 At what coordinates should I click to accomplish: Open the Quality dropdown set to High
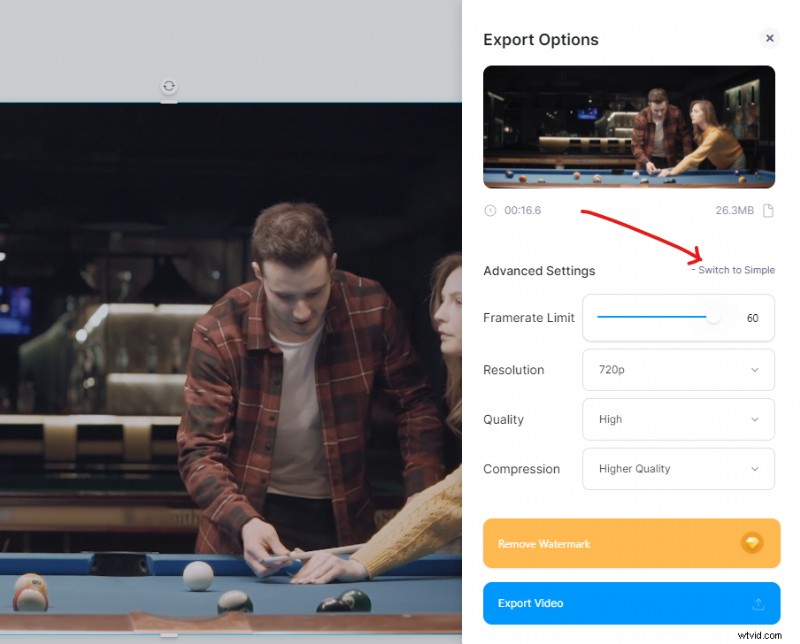tap(678, 419)
